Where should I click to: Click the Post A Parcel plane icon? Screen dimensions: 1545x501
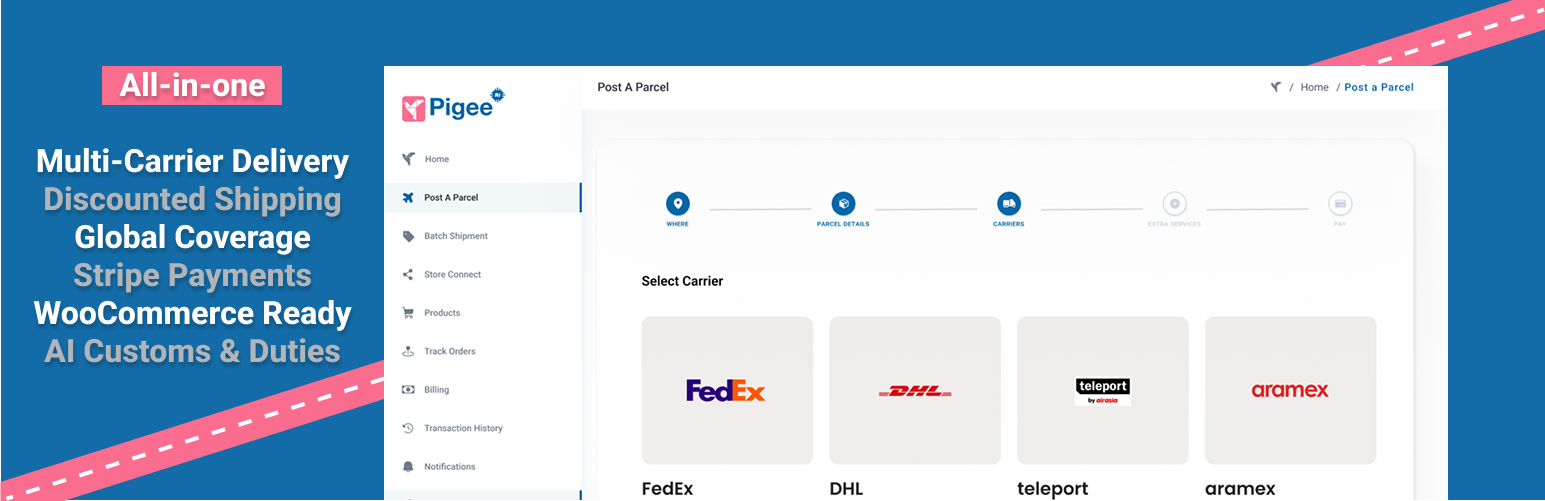click(x=408, y=198)
